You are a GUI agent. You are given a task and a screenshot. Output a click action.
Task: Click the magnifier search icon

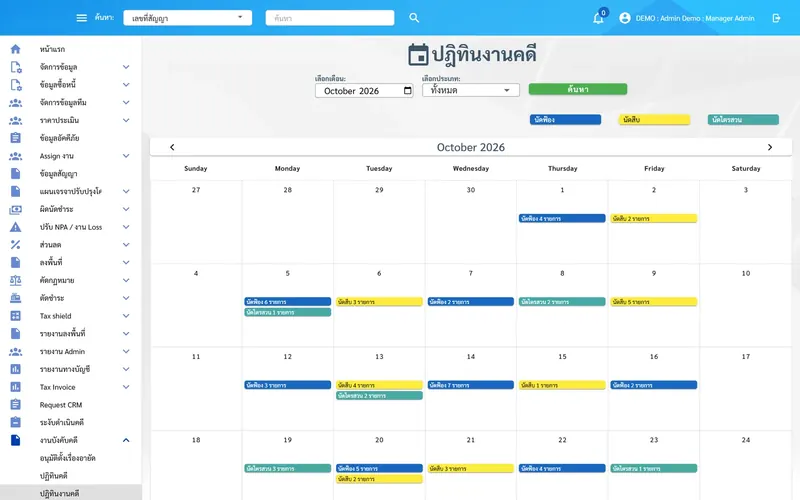pyautogui.click(x=414, y=18)
